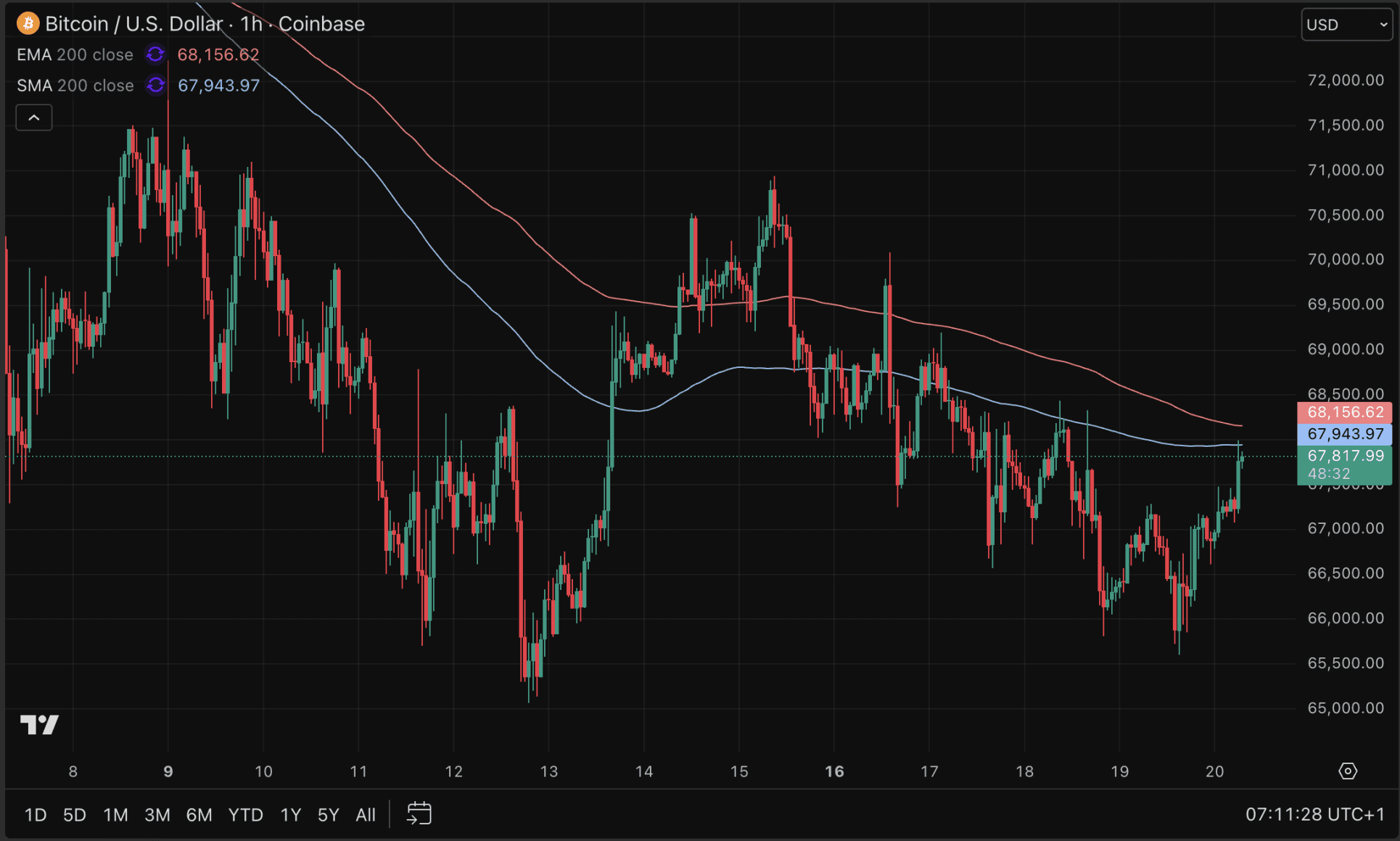Open the USD currency dropdown
The image size is (1400, 841).
(x=1346, y=25)
